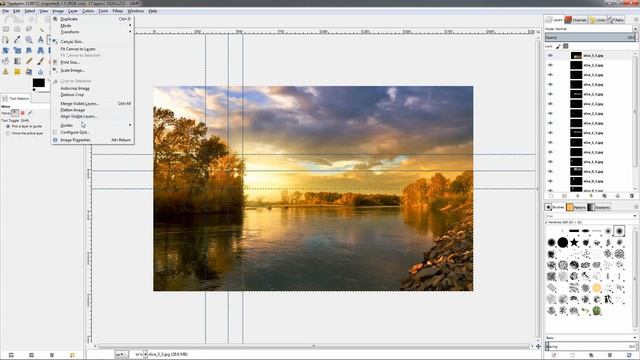This screenshot has width=640, height=360.
Task: Click the refresh brushes icon
Action: [629, 355]
